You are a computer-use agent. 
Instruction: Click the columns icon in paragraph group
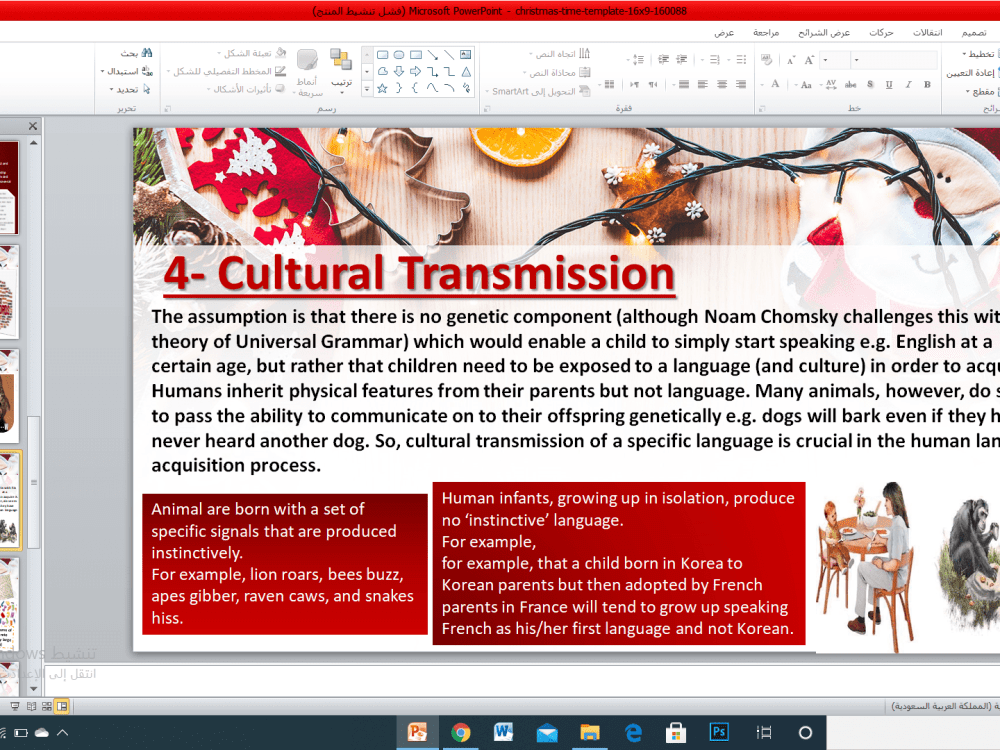(609, 84)
